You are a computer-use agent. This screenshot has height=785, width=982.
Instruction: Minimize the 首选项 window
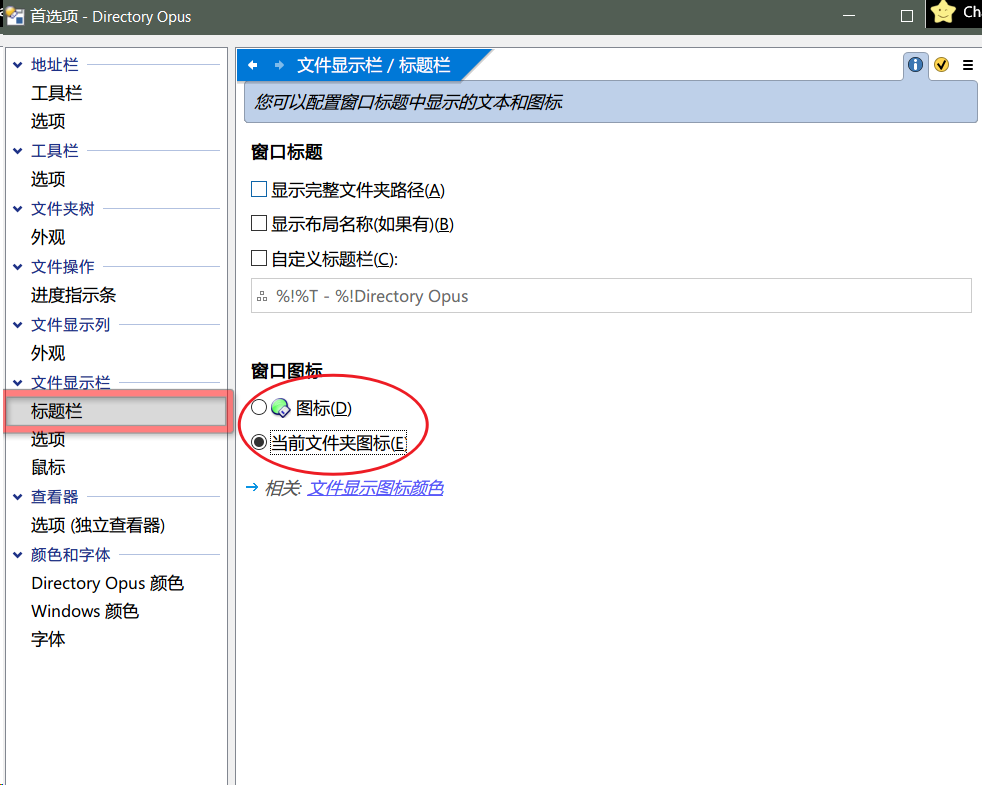(x=849, y=16)
